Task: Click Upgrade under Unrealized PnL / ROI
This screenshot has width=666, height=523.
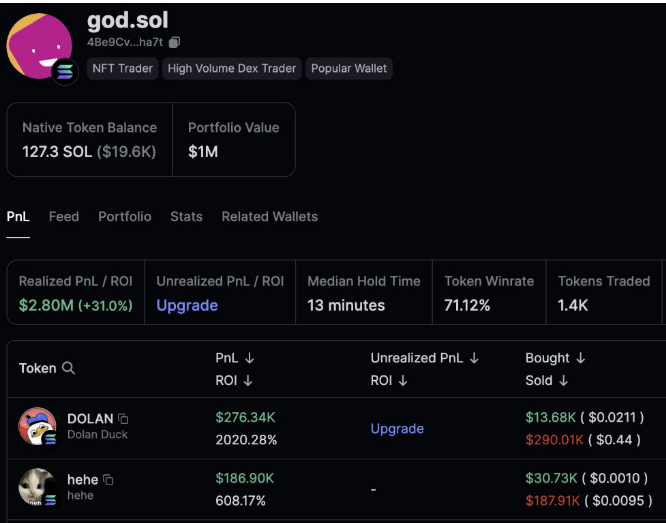Action: pyautogui.click(x=187, y=305)
